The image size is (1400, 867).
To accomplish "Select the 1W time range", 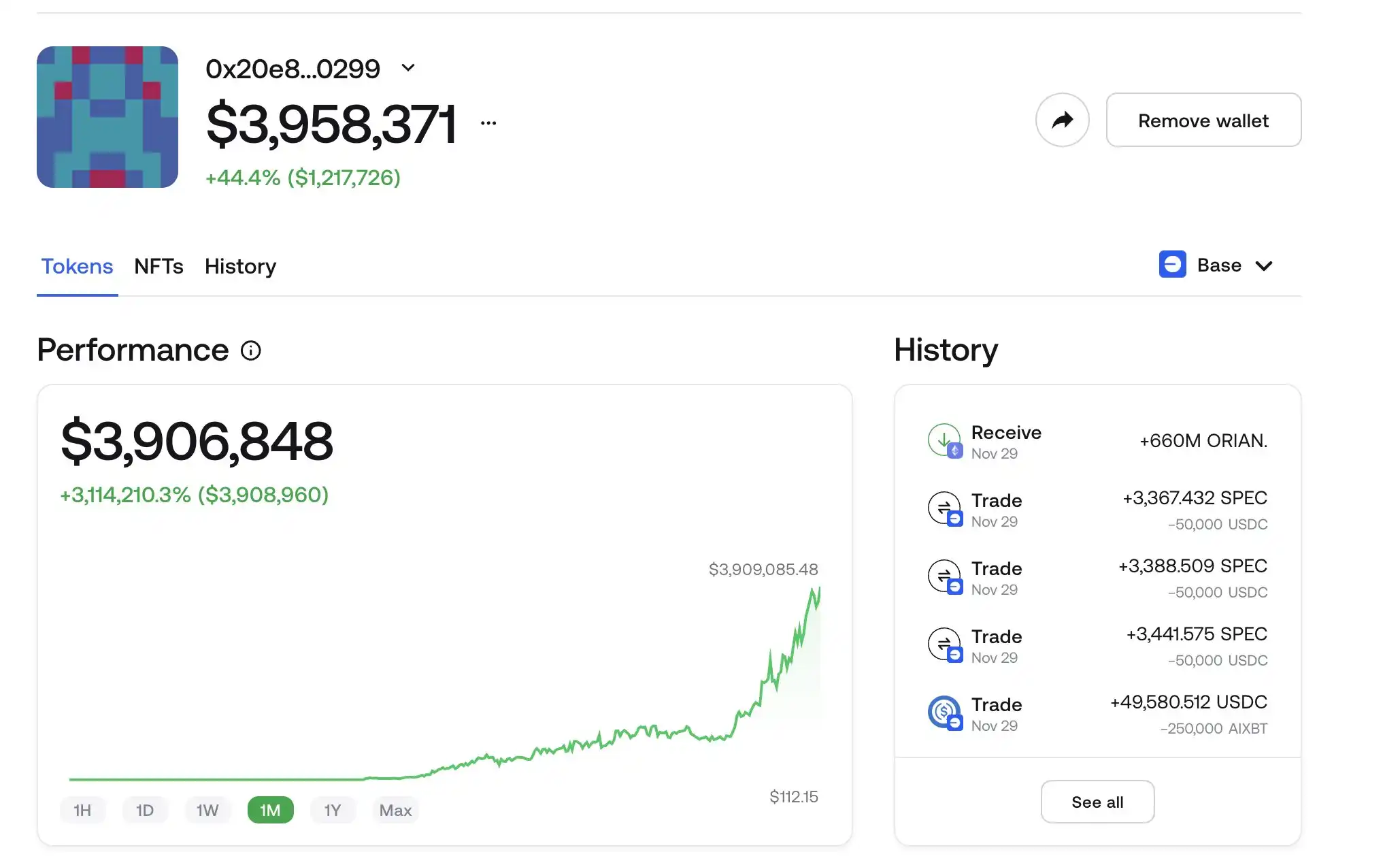I will (x=207, y=810).
